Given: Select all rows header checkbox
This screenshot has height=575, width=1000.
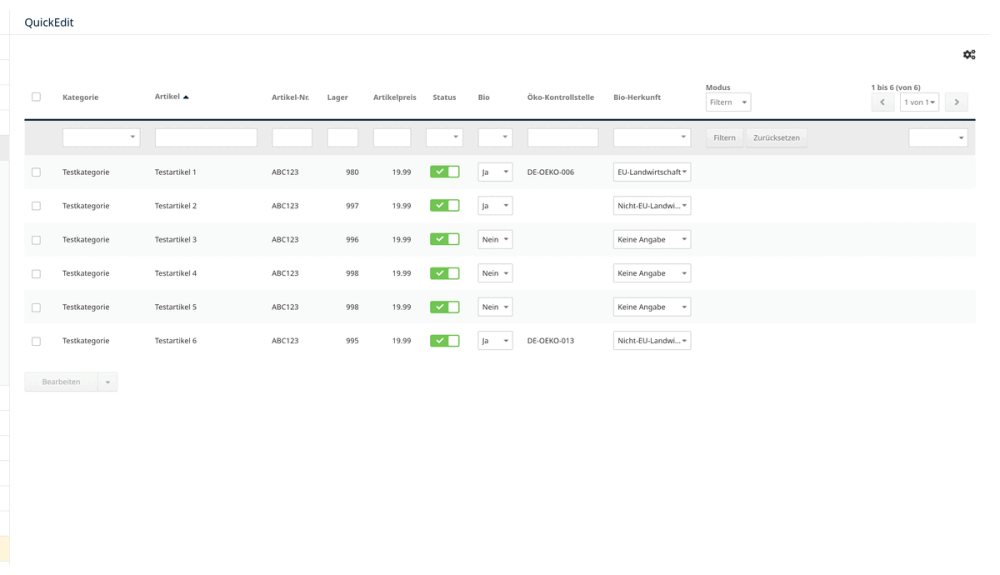Looking at the screenshot, I should point(36,97).
